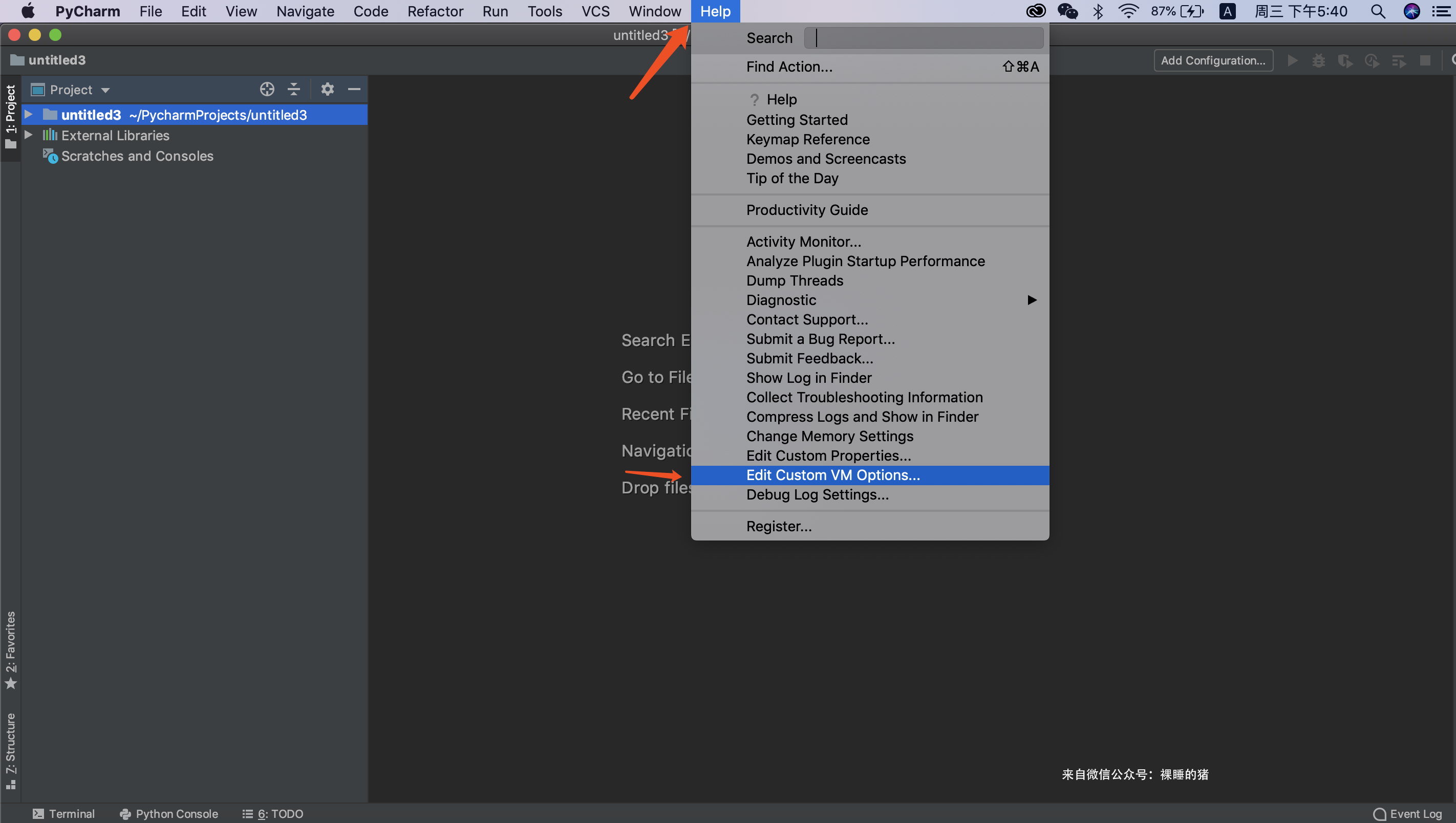
Task: Click the Stop square icon
Action: 1425,60
